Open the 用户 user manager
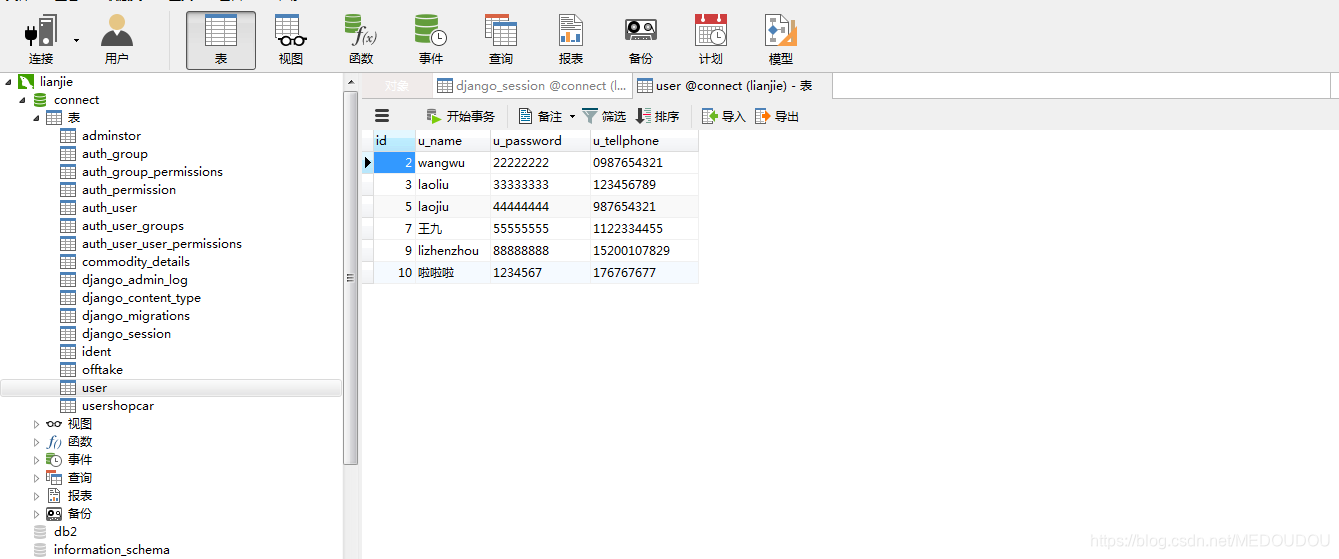Viewport: 1339px width, 559px height. [117, 41]
